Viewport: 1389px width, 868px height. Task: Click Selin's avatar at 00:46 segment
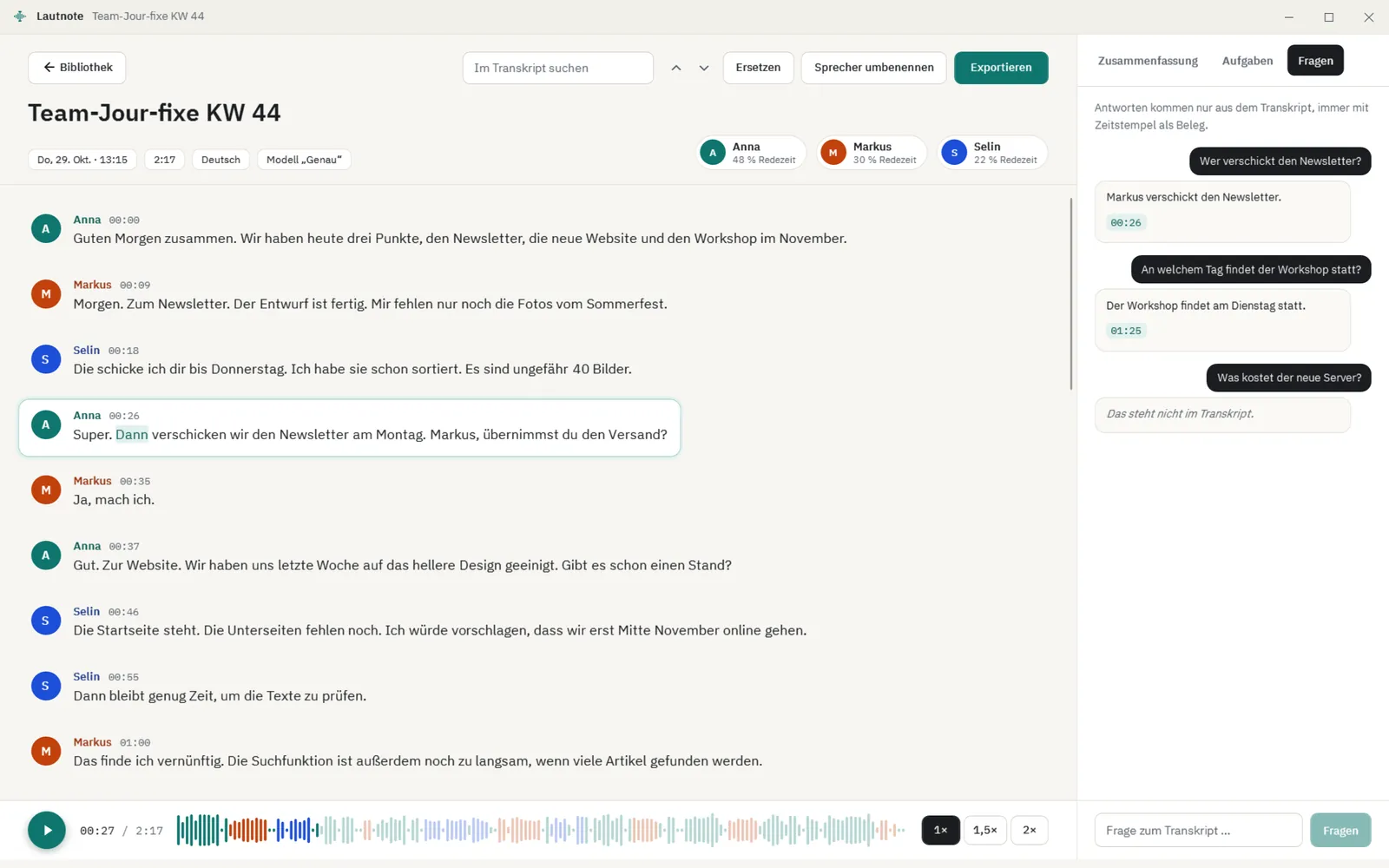[46, 621]
